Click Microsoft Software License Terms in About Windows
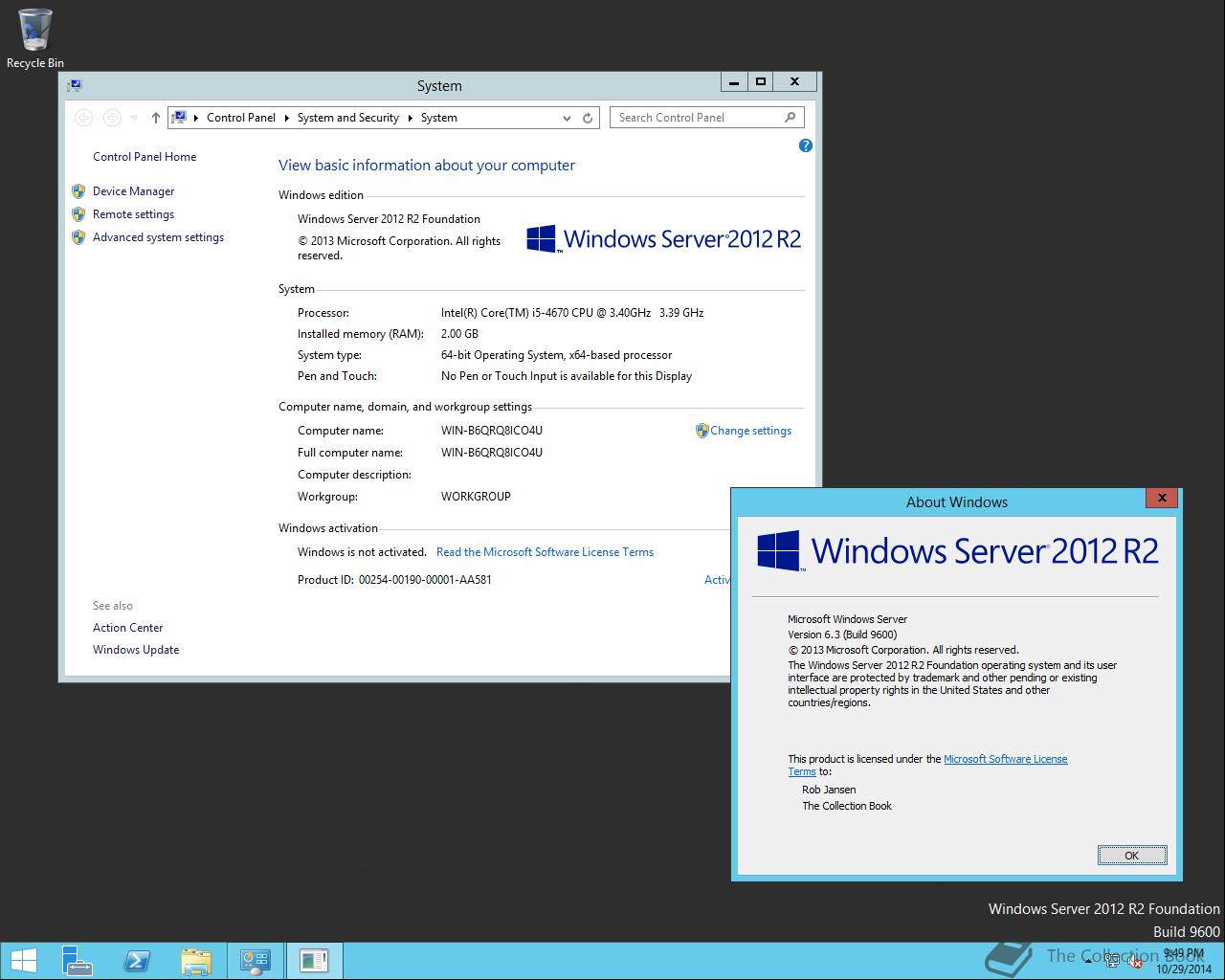 (1005, 759)
